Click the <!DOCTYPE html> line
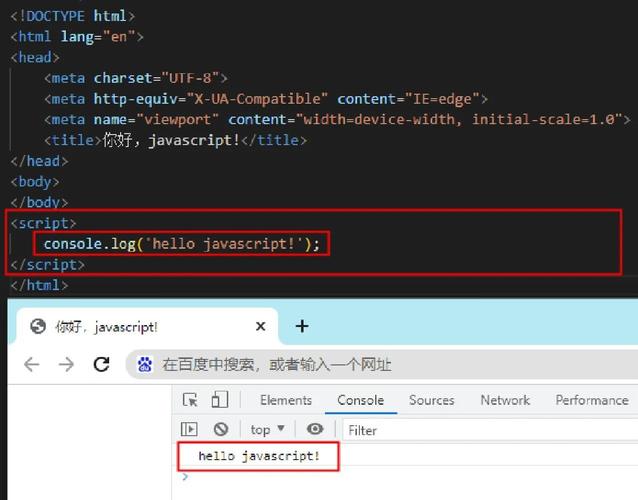 [72, 16]
